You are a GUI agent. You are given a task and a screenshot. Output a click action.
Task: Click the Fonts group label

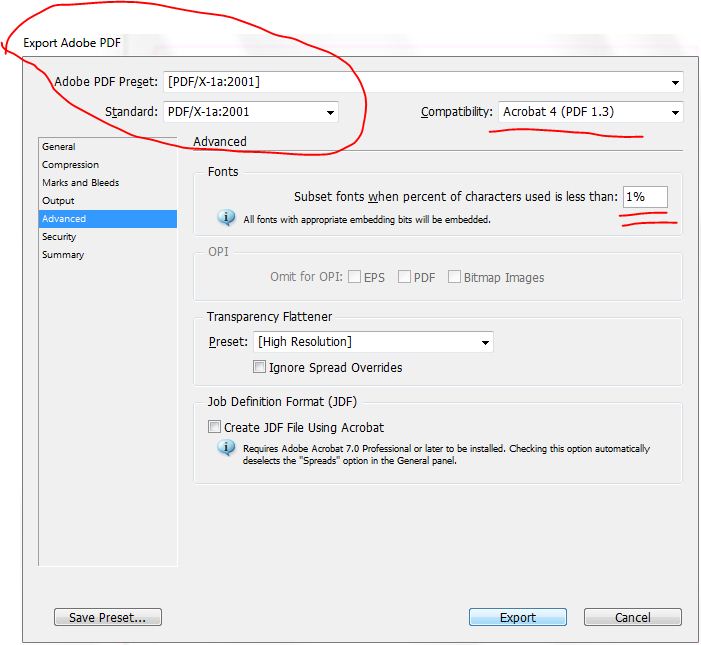click(x=223, y=172)
